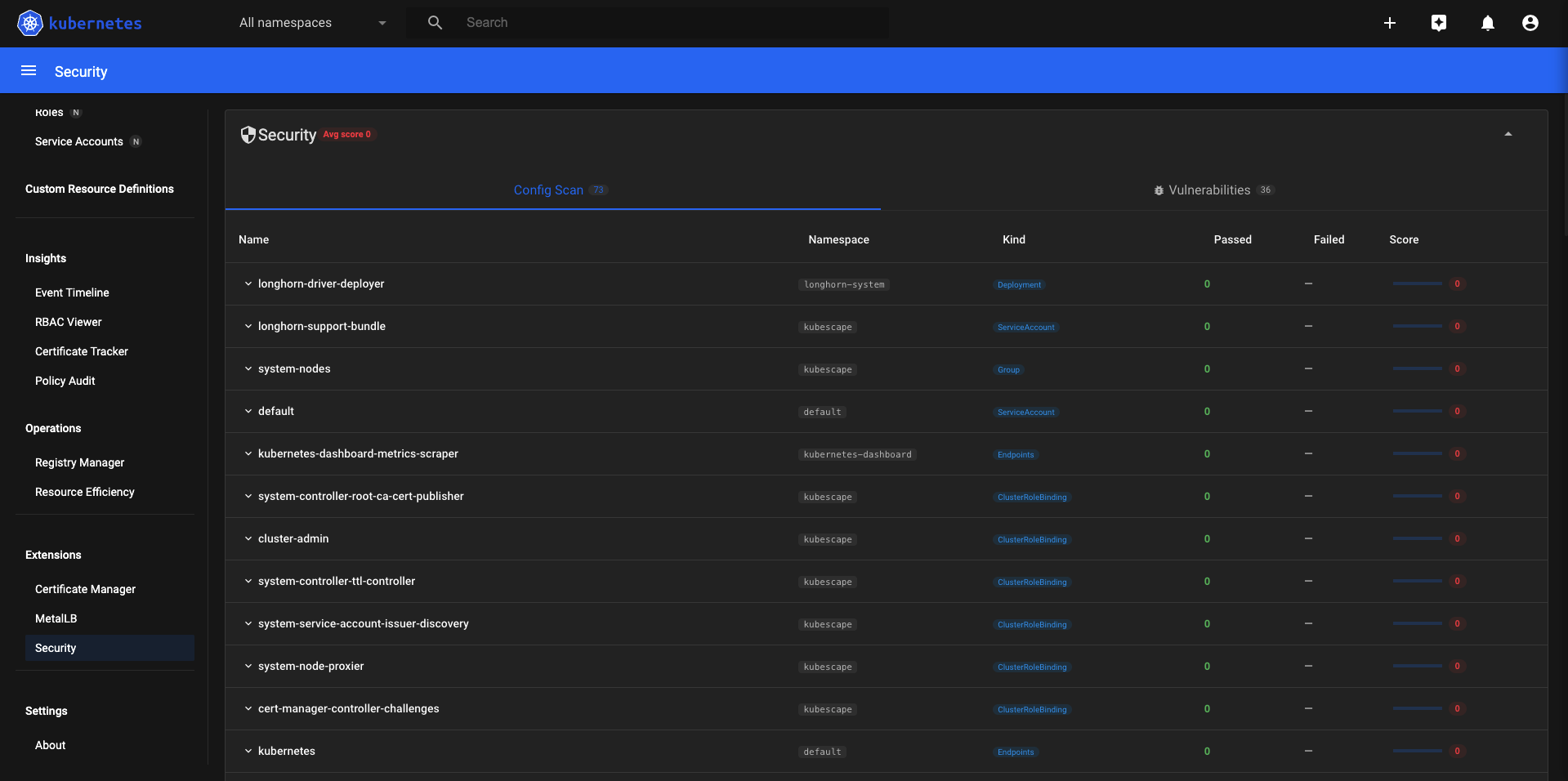Click the Name column header
This screenshot has height=781, width=1568.
tap(254, 239)
